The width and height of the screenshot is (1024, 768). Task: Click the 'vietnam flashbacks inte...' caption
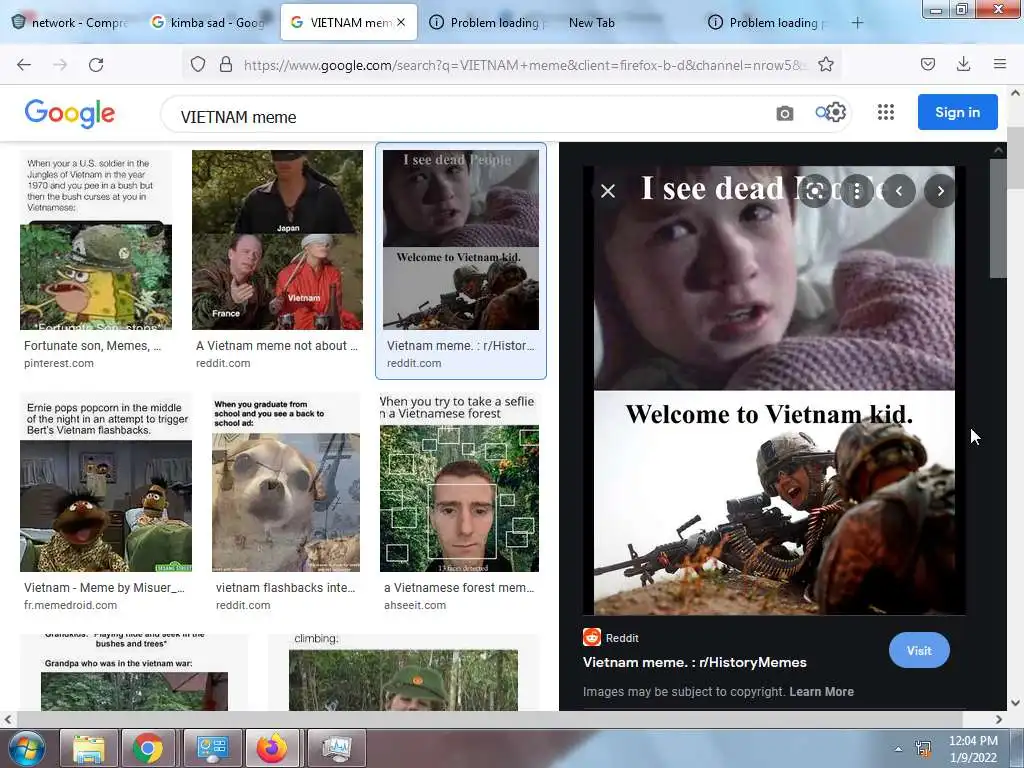coord(285,588)
